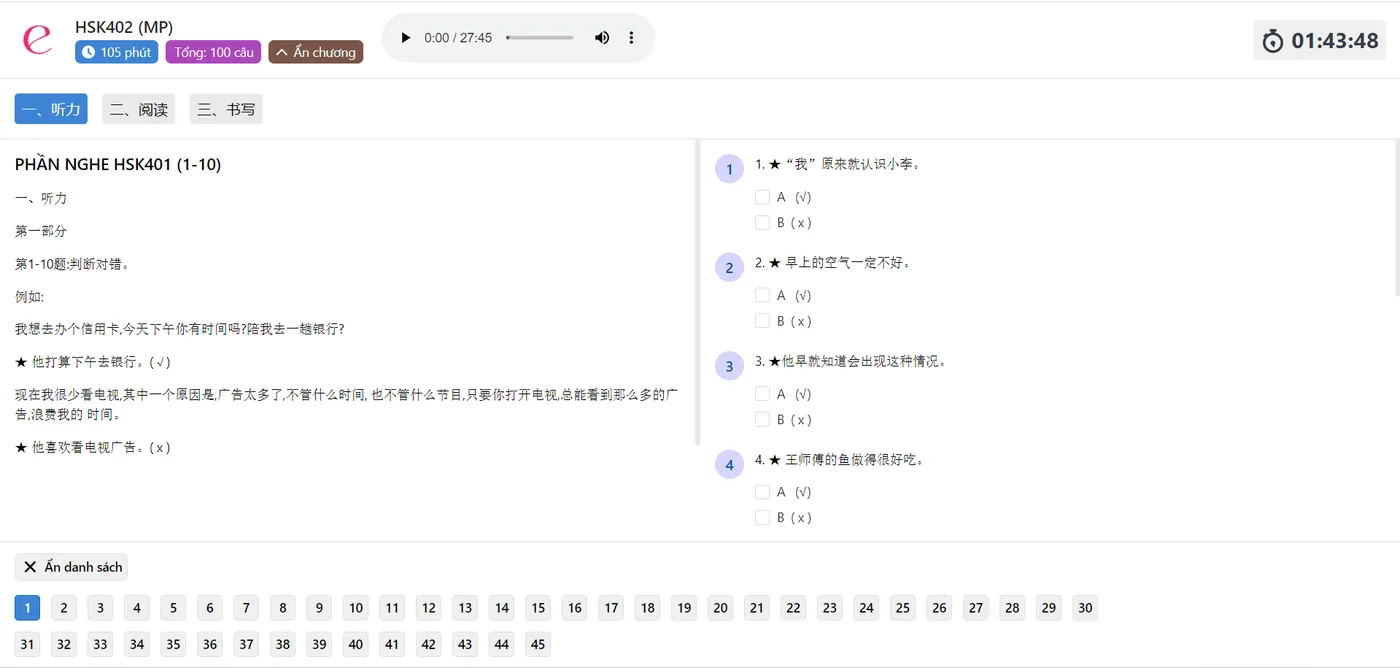This screenshot has width=1400, height=668.
Task: Click the stopwatch timer icon
Action: tap(1273, 41)
